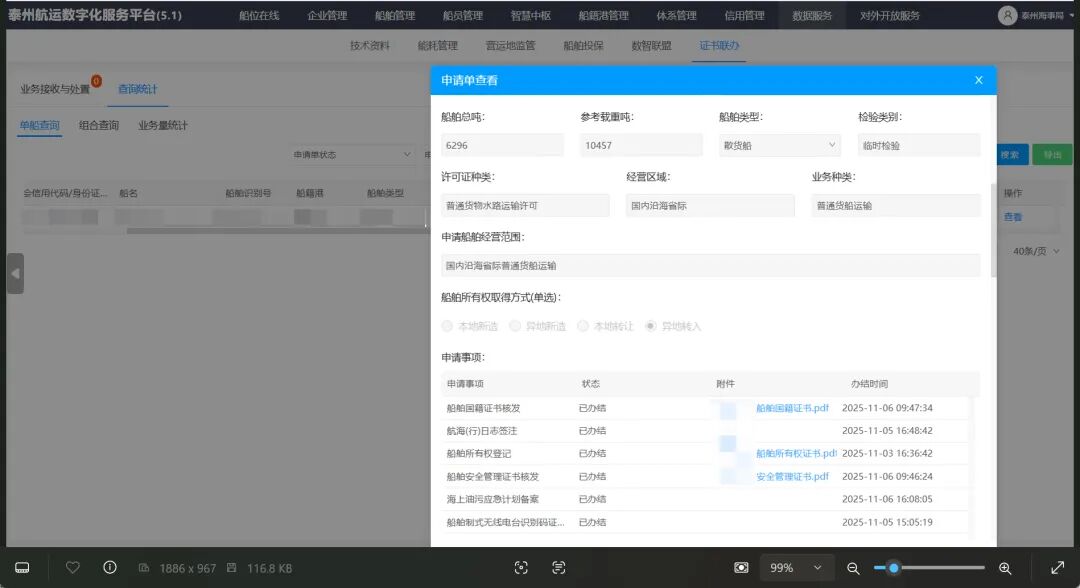Click the left-arrow sidebar collapse handle

15,273
